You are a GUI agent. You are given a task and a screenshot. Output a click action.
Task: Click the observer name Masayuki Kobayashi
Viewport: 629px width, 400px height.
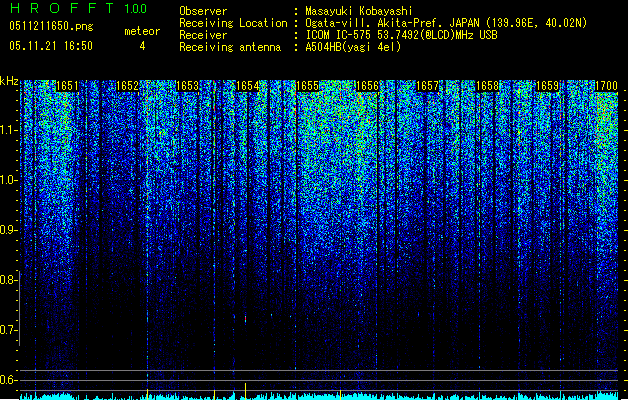coord(359,11)
